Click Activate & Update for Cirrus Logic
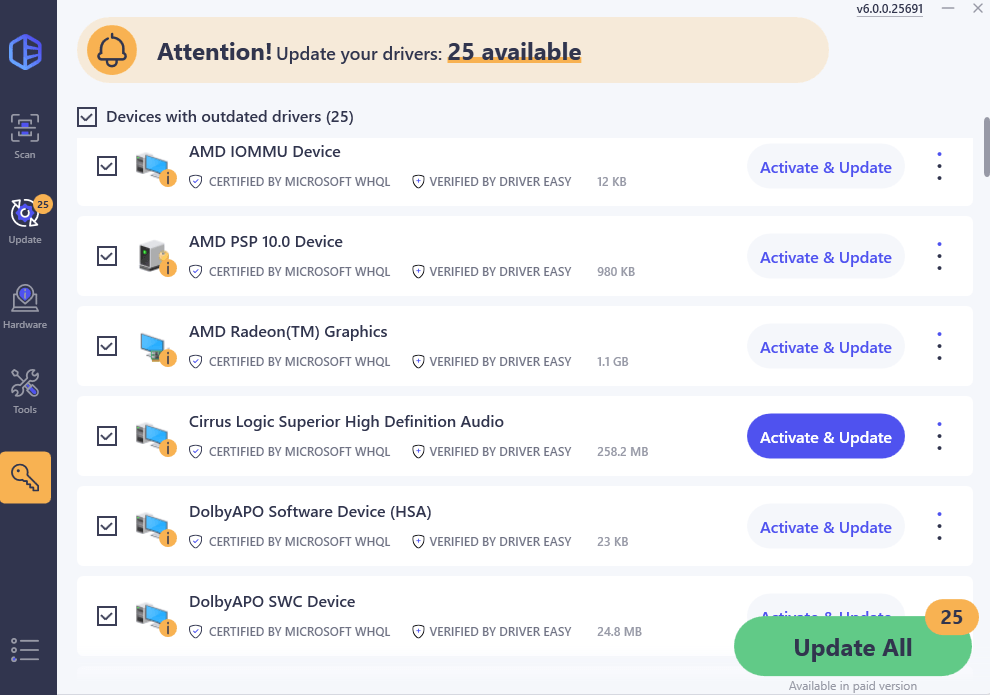990x695 pixels. click(825, 437)
